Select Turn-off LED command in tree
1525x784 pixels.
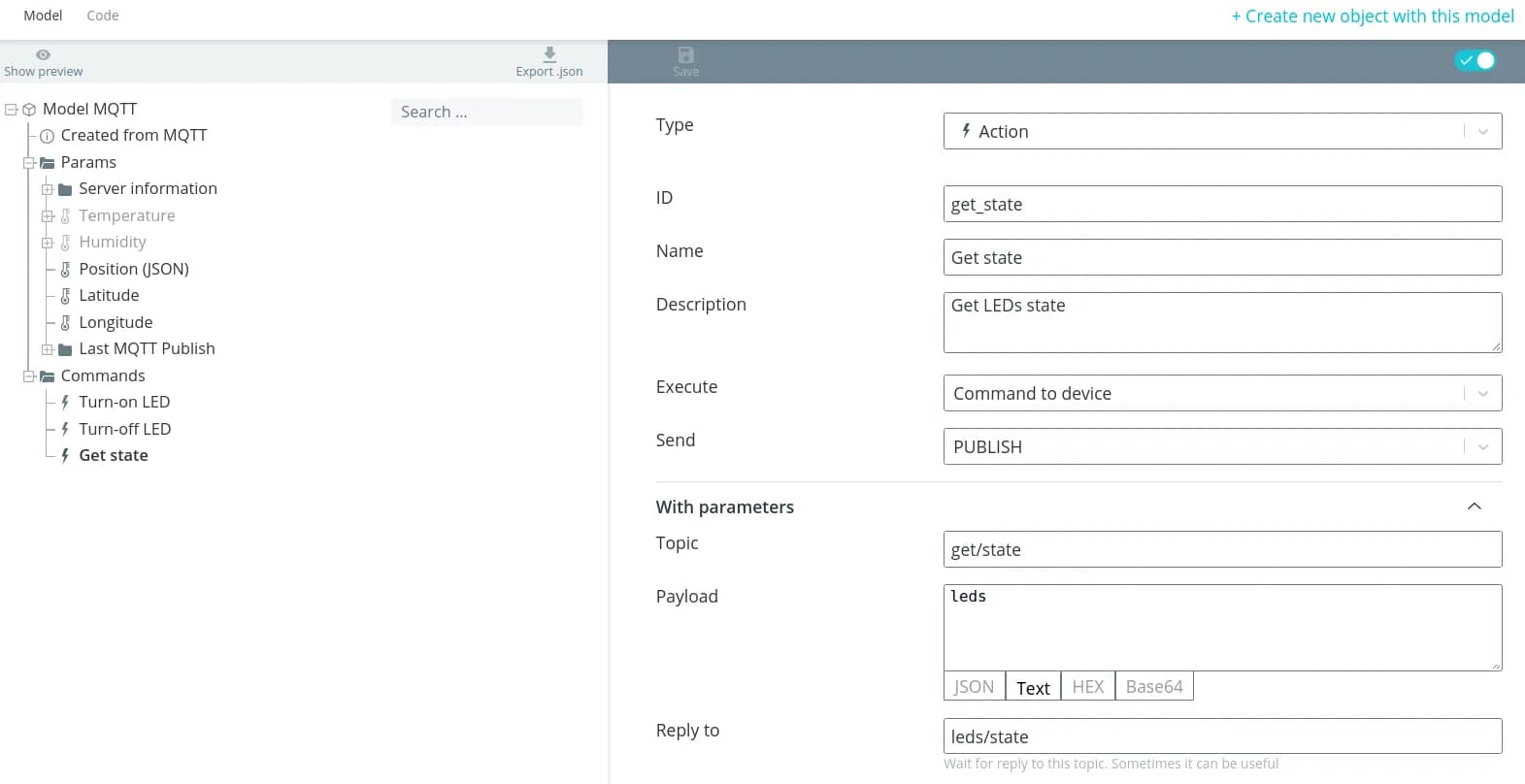pos(124,429)
